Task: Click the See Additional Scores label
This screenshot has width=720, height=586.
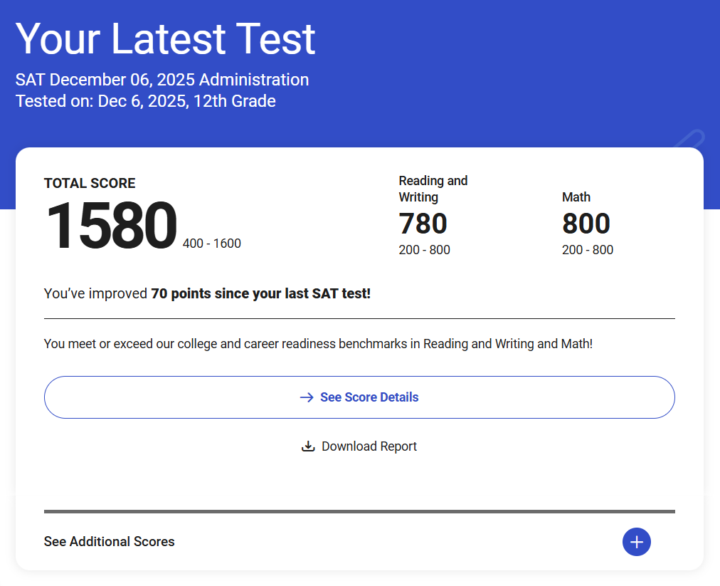Action: click(109, 542)
